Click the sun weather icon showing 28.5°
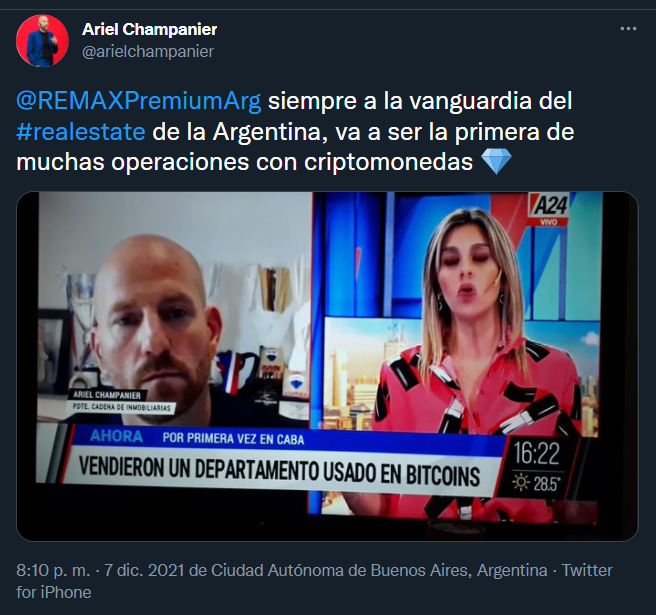This screenshot has width=656, height=615. pyautogui.click(x=521, y=483)
